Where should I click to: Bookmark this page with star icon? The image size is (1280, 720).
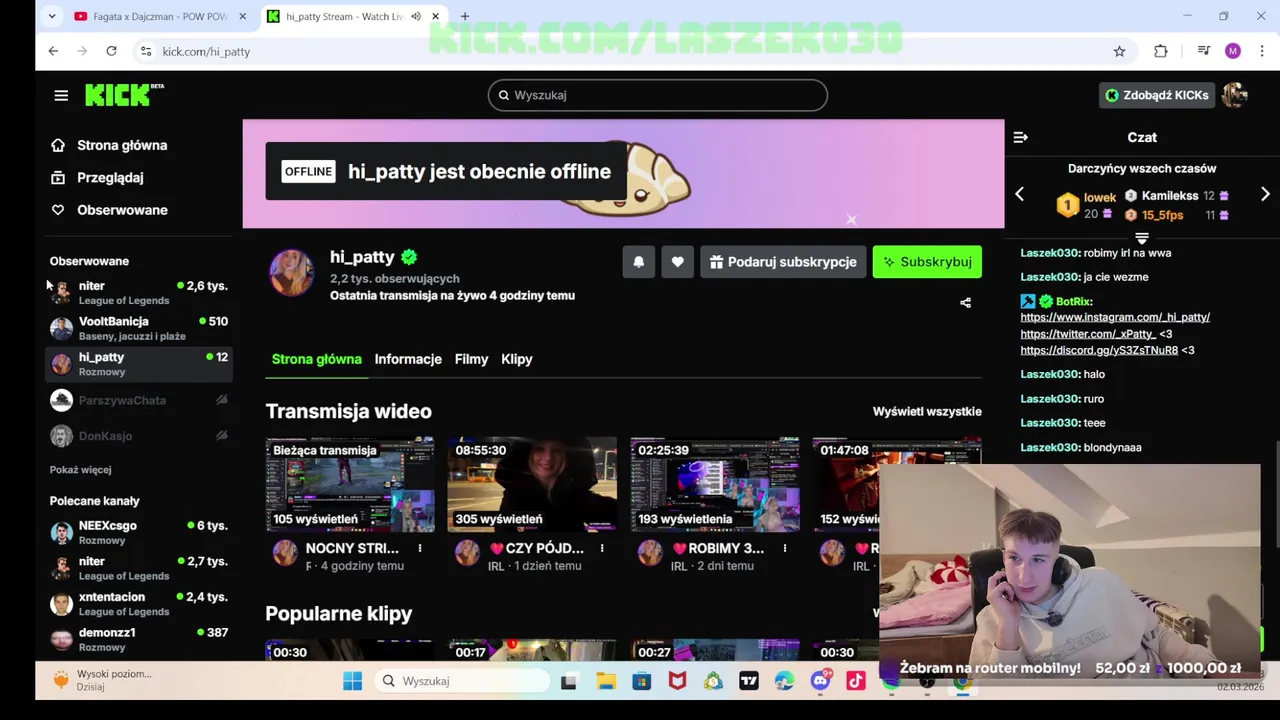click(x=1119, y=51)
